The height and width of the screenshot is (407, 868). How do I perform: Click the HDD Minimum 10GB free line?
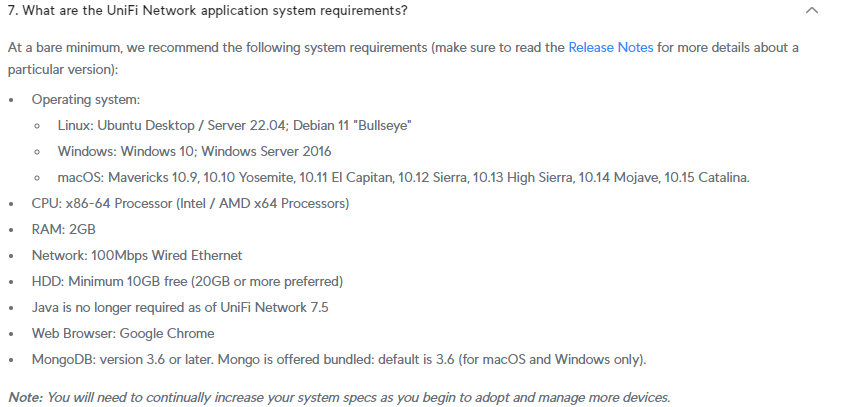[187, 282]
